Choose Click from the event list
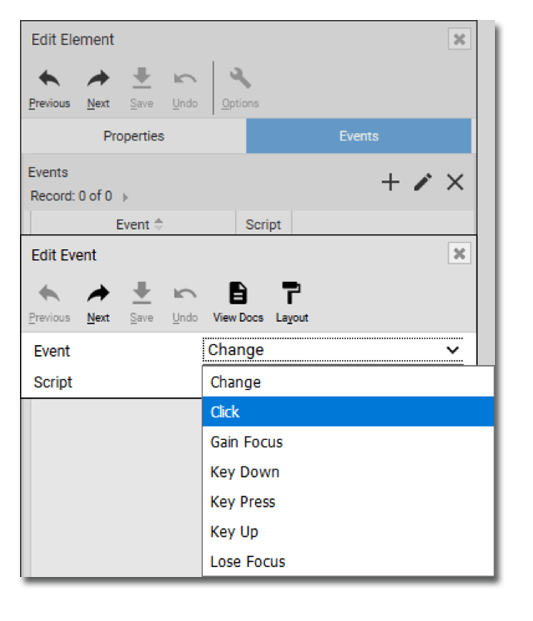Image resolution: width=533 pixels, height=621 pixels. click(348, 412)
